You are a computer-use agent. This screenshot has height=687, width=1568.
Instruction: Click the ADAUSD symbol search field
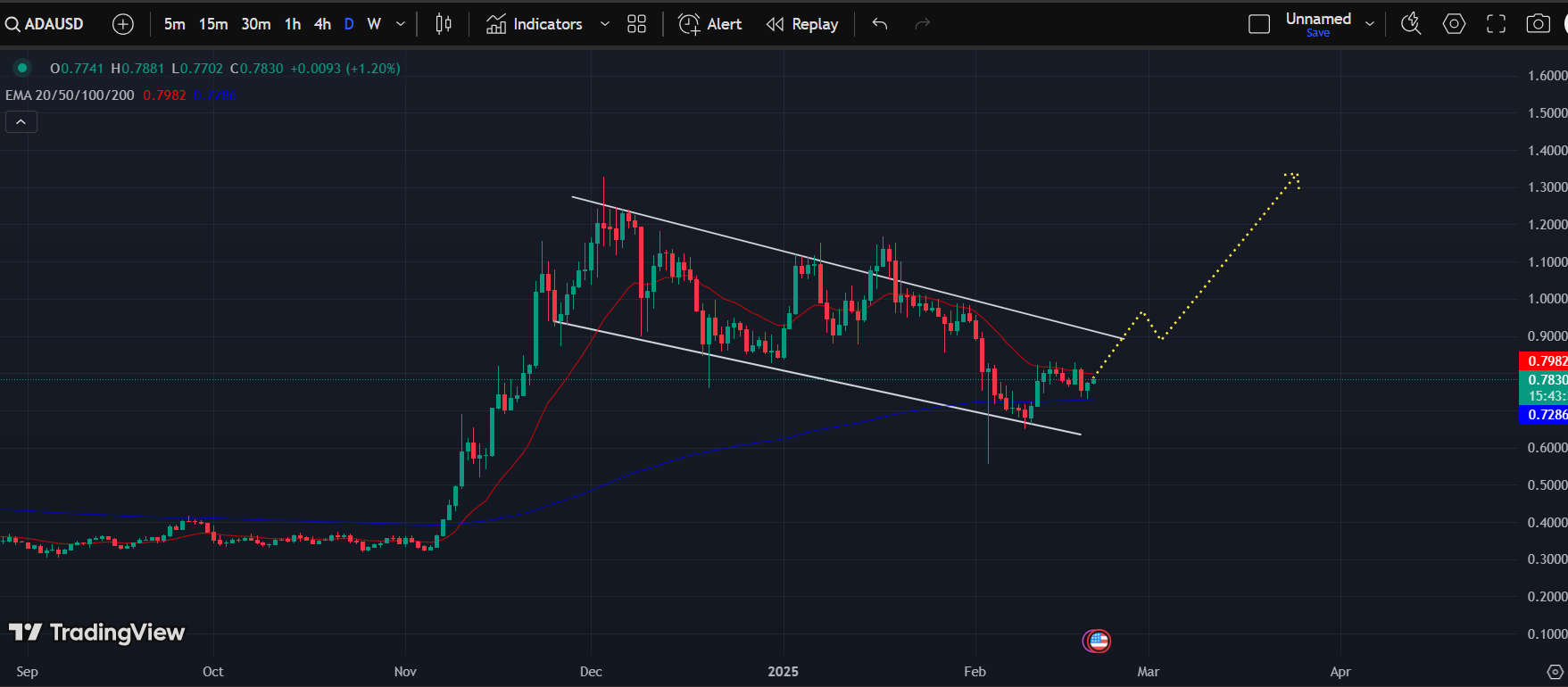(46, 24)
